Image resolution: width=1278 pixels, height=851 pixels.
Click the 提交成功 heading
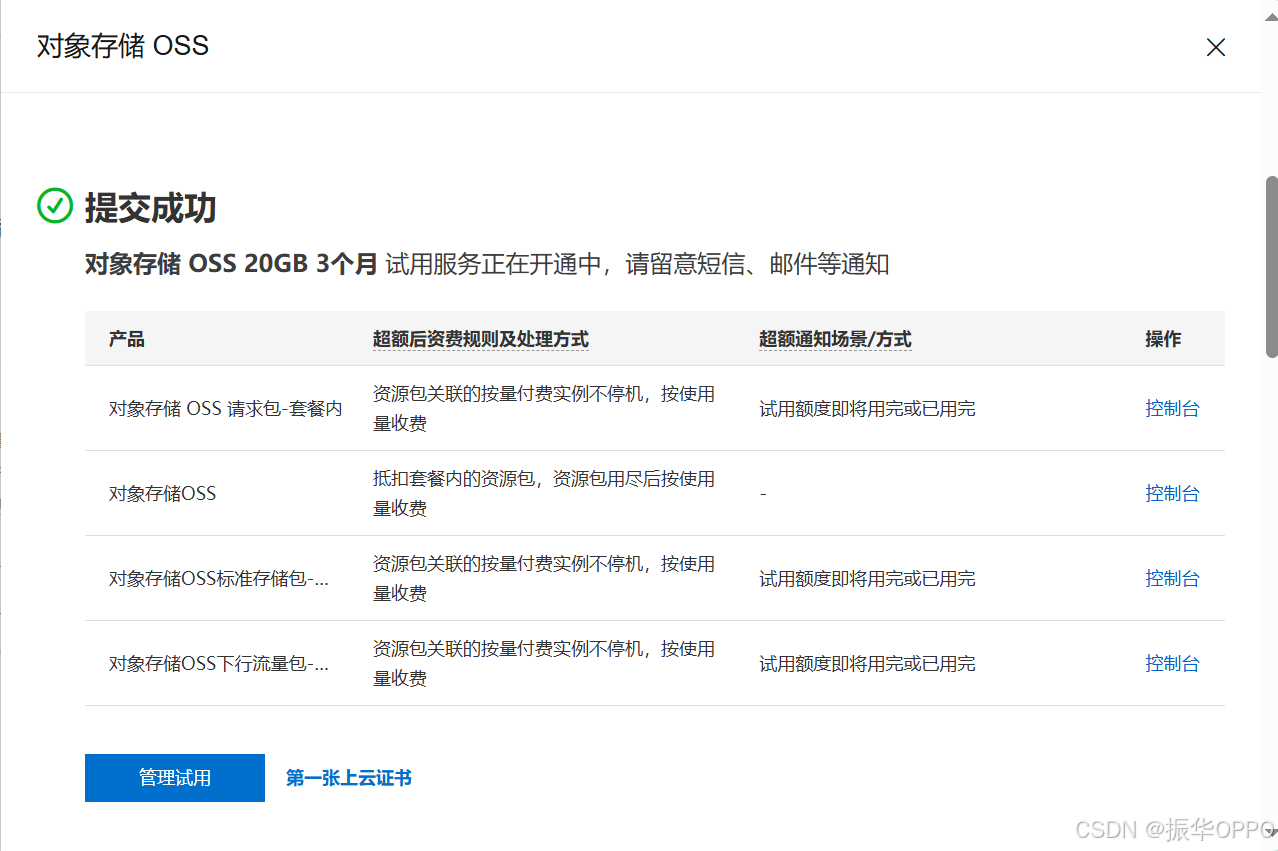(151, 207)
